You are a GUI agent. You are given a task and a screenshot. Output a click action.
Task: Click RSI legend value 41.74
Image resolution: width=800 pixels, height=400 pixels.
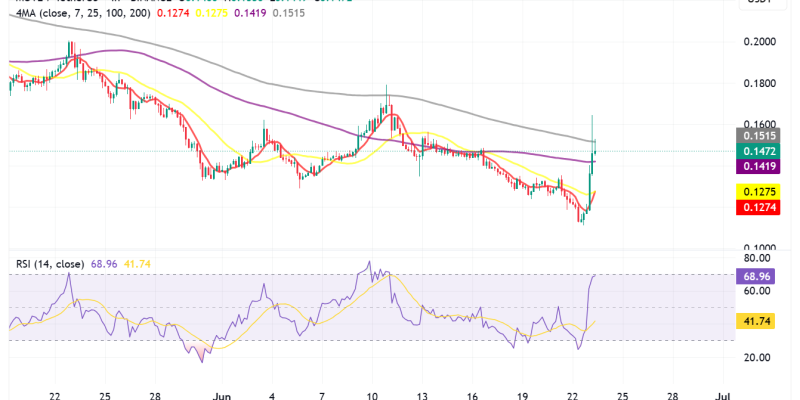137,264
